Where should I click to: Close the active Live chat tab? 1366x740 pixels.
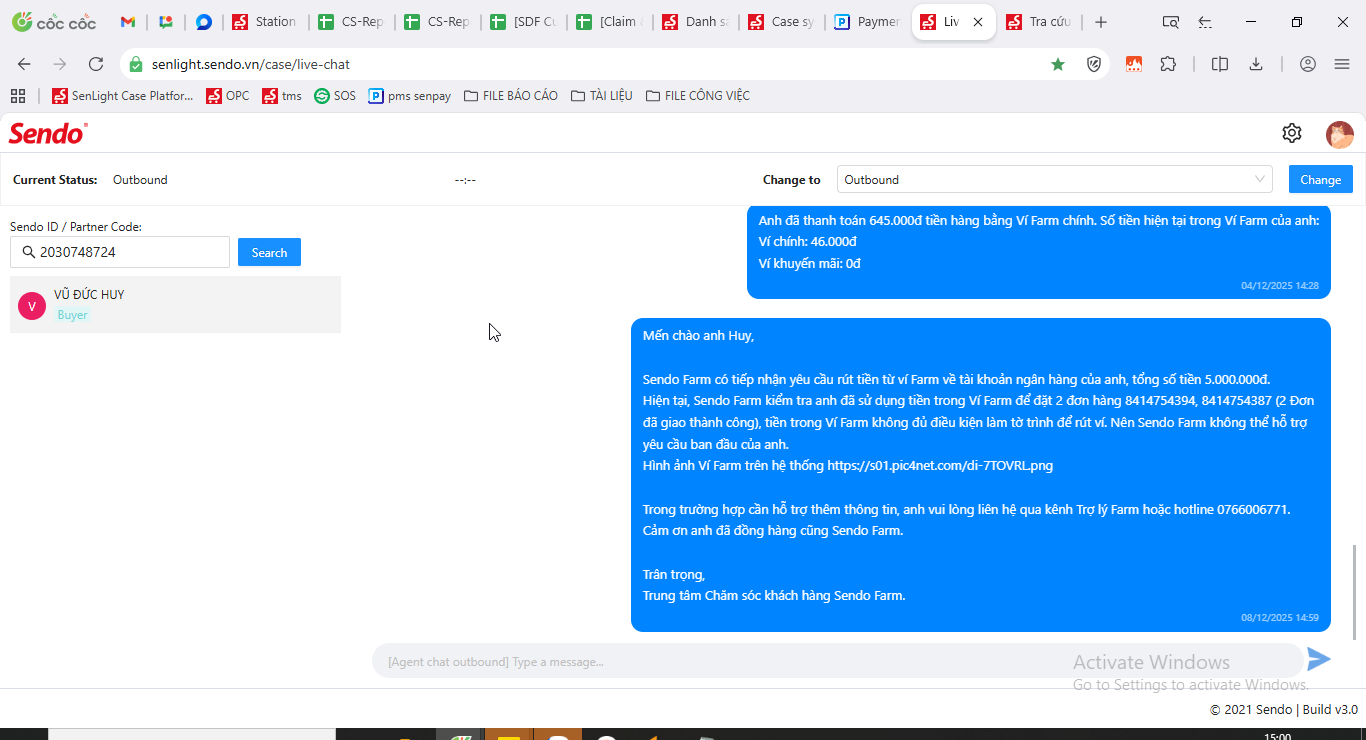(978, 22)
